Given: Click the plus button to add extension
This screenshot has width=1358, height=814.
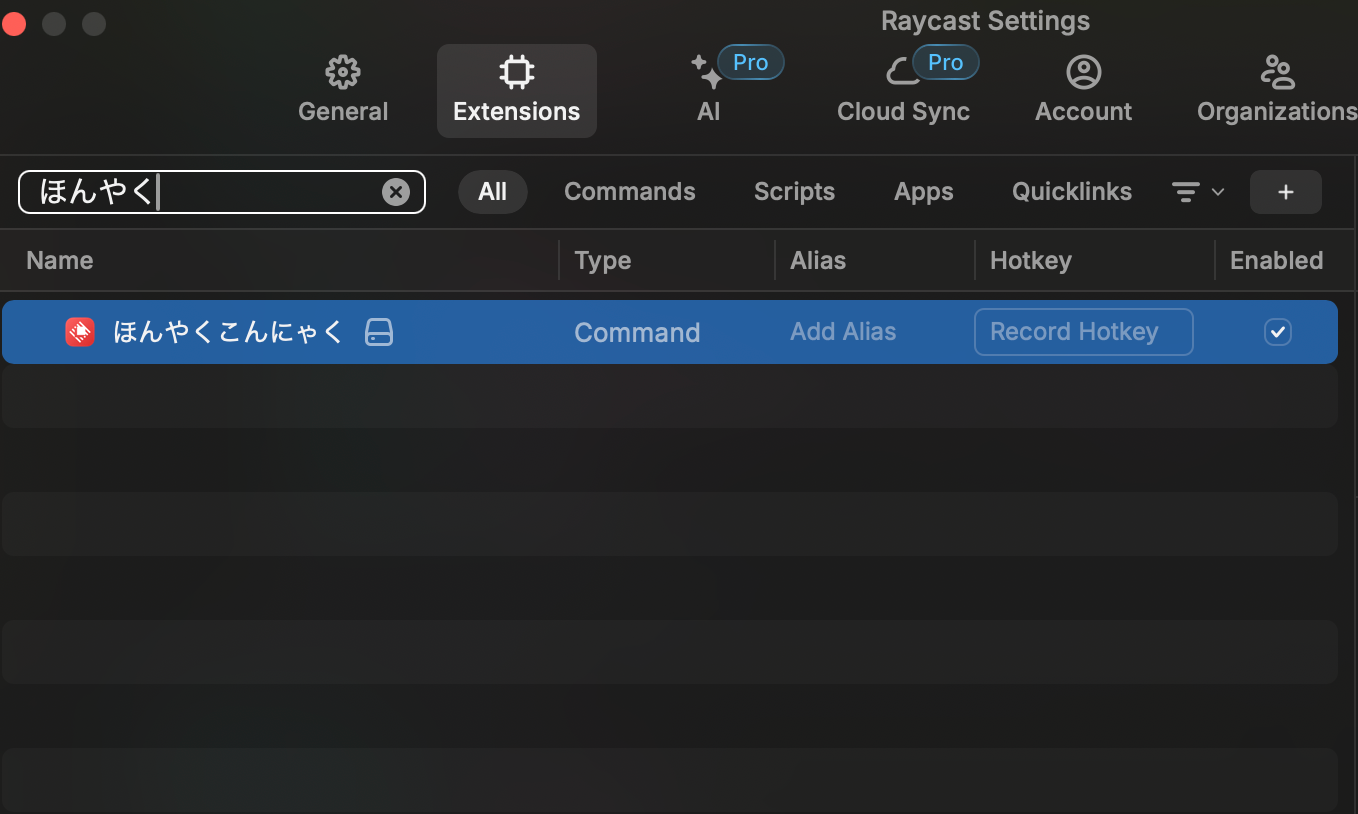Looking at the screenshot, I should tap(1286, 192).
